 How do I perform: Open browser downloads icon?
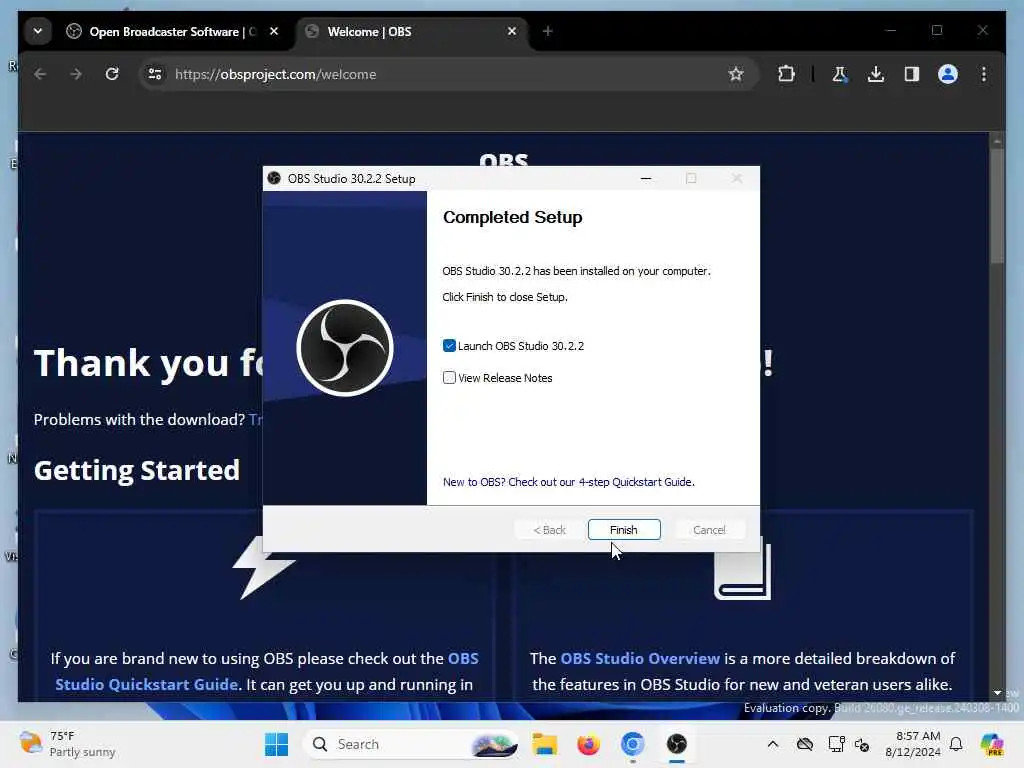(876, 74)
